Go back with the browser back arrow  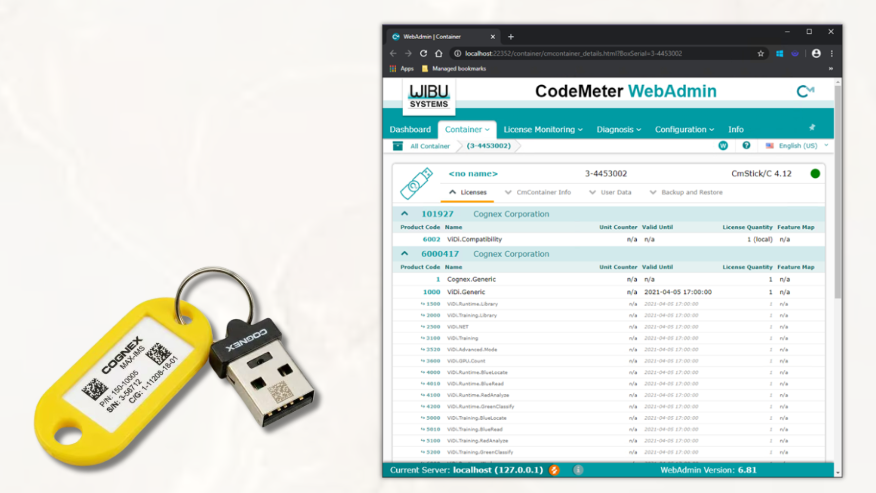[393, 54]
